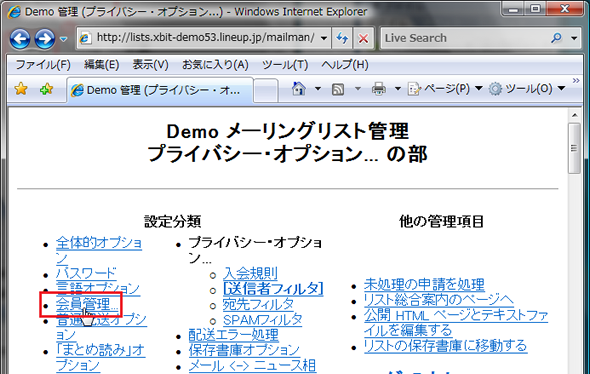Open the 保存書庫オプション link
The height and width of the screenshot is (374, 590).
point(244,350)
